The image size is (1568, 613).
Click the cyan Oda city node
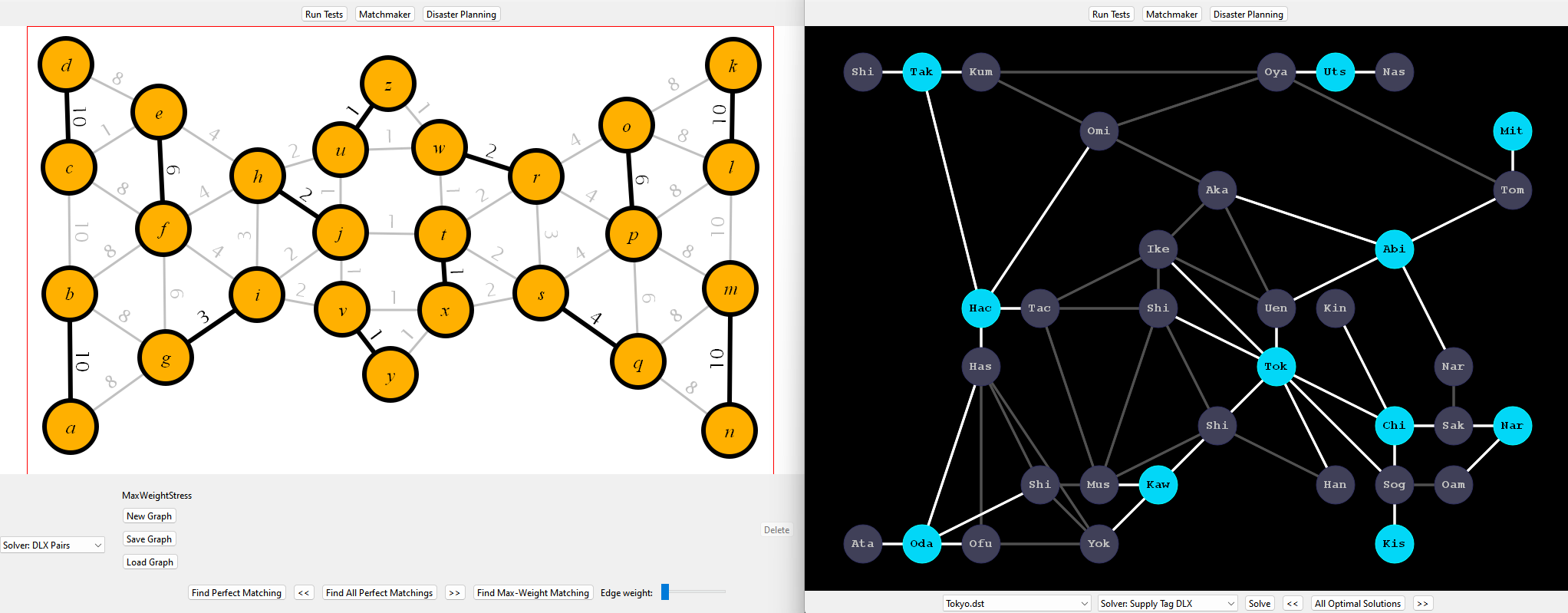[921, 544]
